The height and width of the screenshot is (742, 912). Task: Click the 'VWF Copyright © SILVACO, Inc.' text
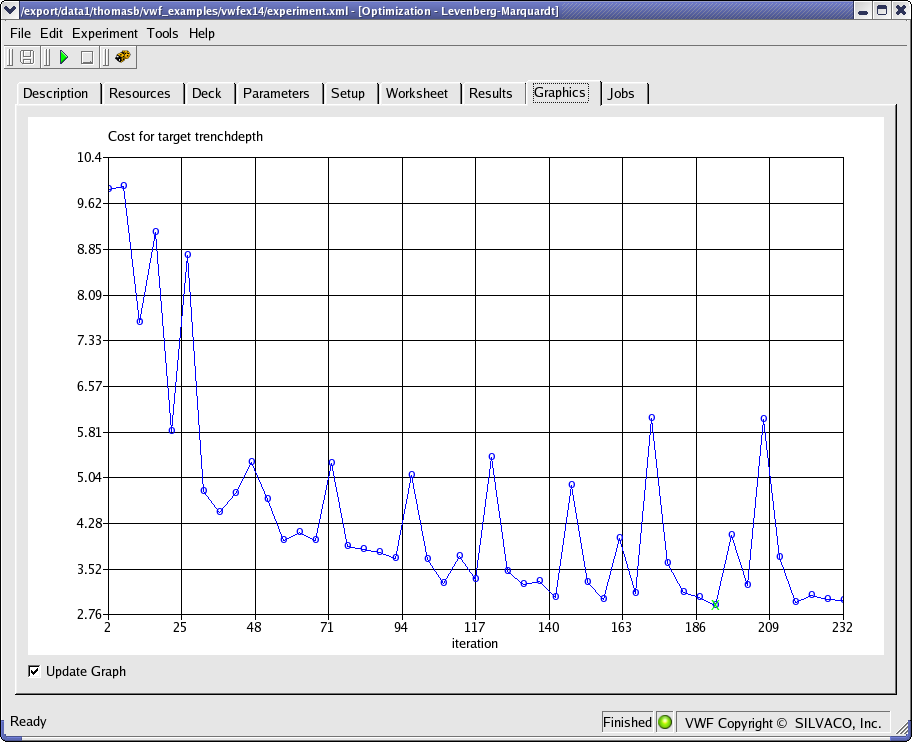pos(783,723)
